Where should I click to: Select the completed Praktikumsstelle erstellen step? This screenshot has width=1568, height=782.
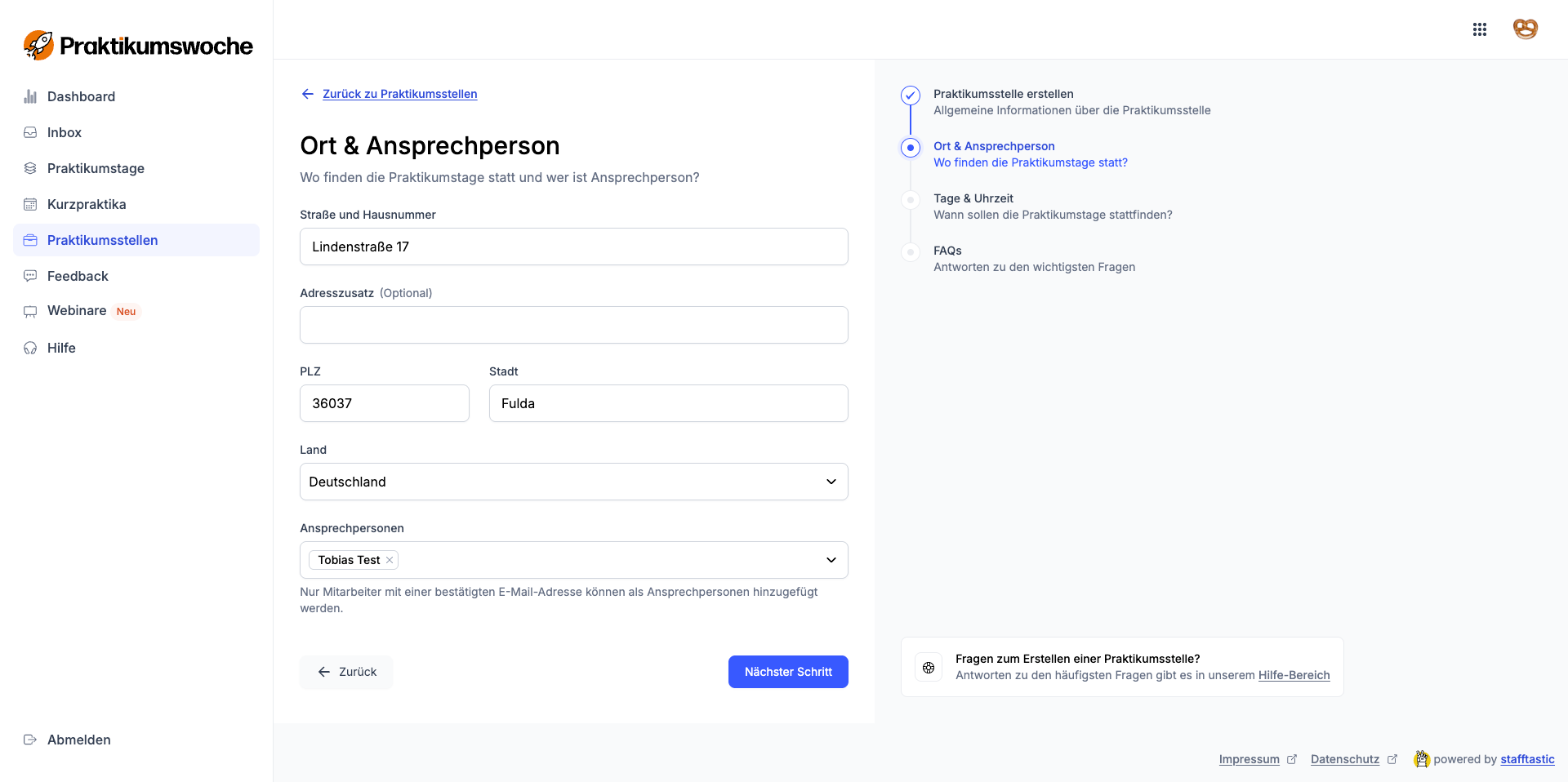point(911,96)
